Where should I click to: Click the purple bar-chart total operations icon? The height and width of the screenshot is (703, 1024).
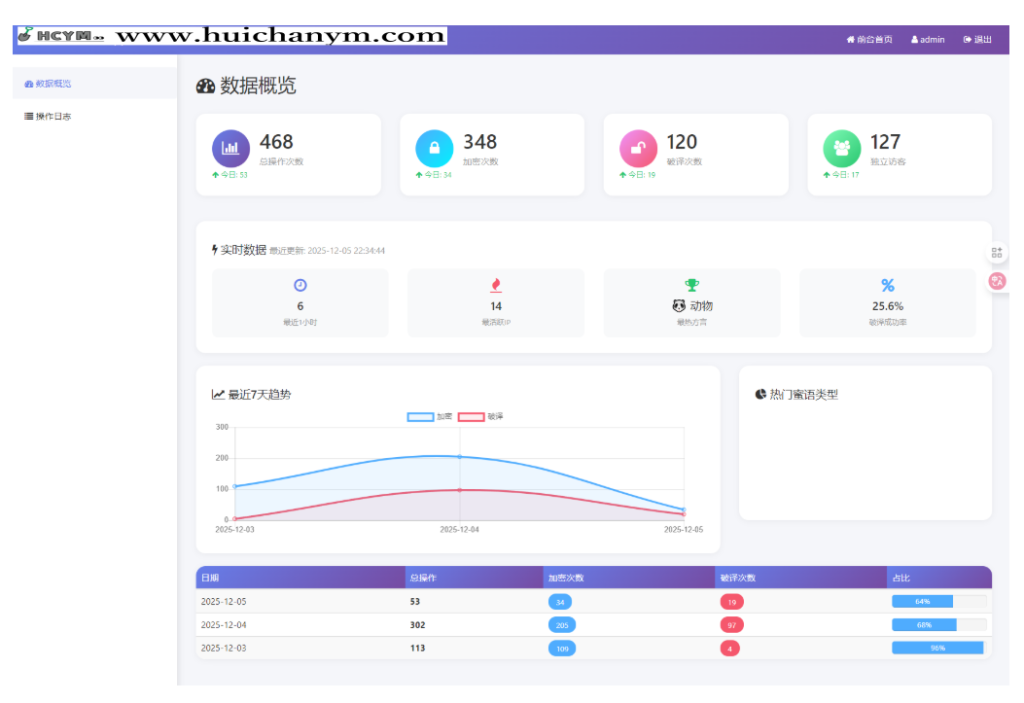(231, 148)
